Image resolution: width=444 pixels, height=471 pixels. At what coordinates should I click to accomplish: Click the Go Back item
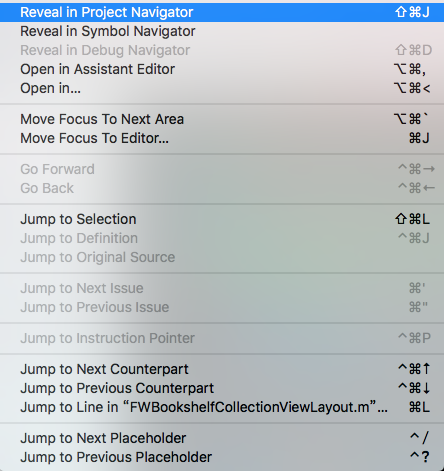[x=222, y=188]
